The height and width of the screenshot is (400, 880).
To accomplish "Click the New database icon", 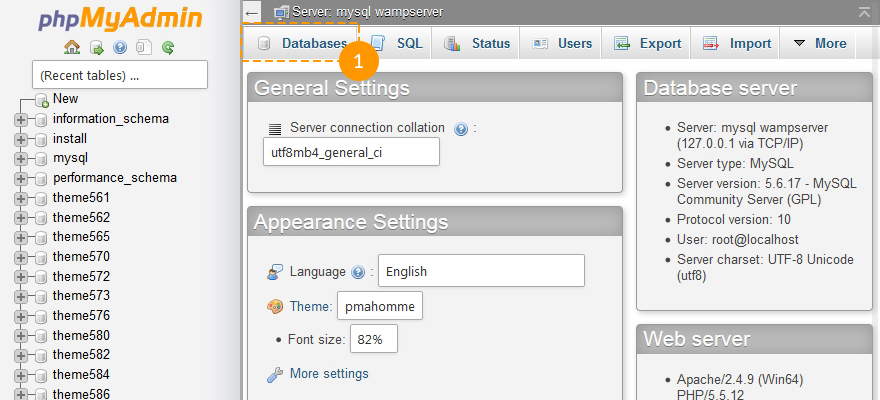I will tap(42, 100).
